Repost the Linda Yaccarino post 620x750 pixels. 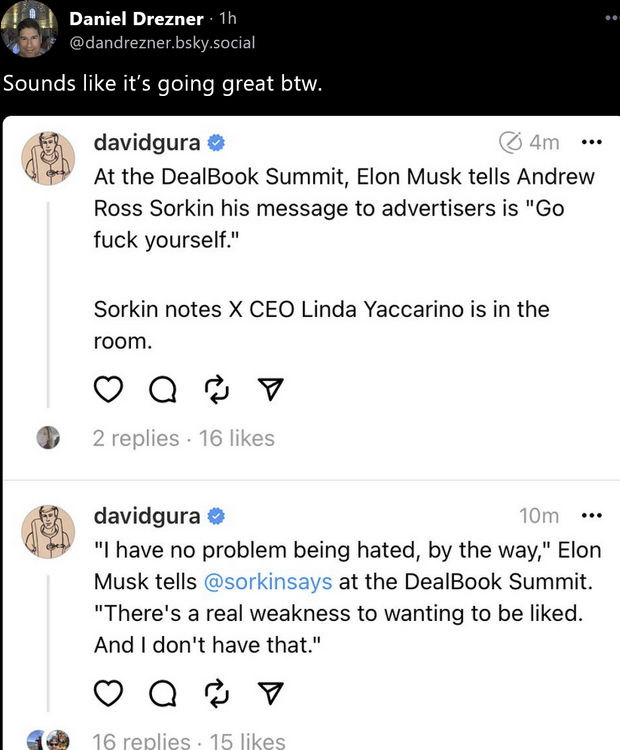click(216, 390)
